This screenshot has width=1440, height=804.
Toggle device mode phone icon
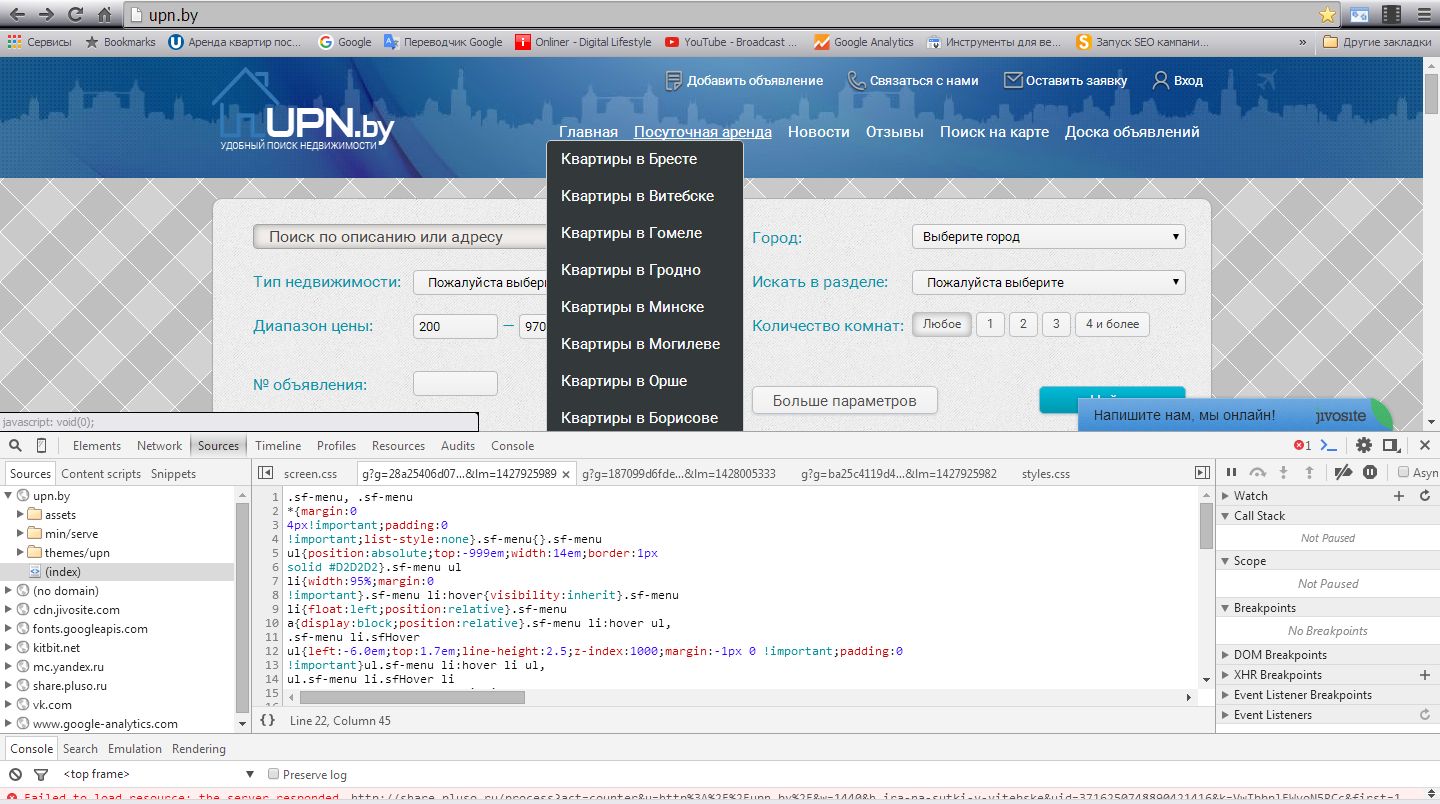pyautogui.click(x=42, y=445)
